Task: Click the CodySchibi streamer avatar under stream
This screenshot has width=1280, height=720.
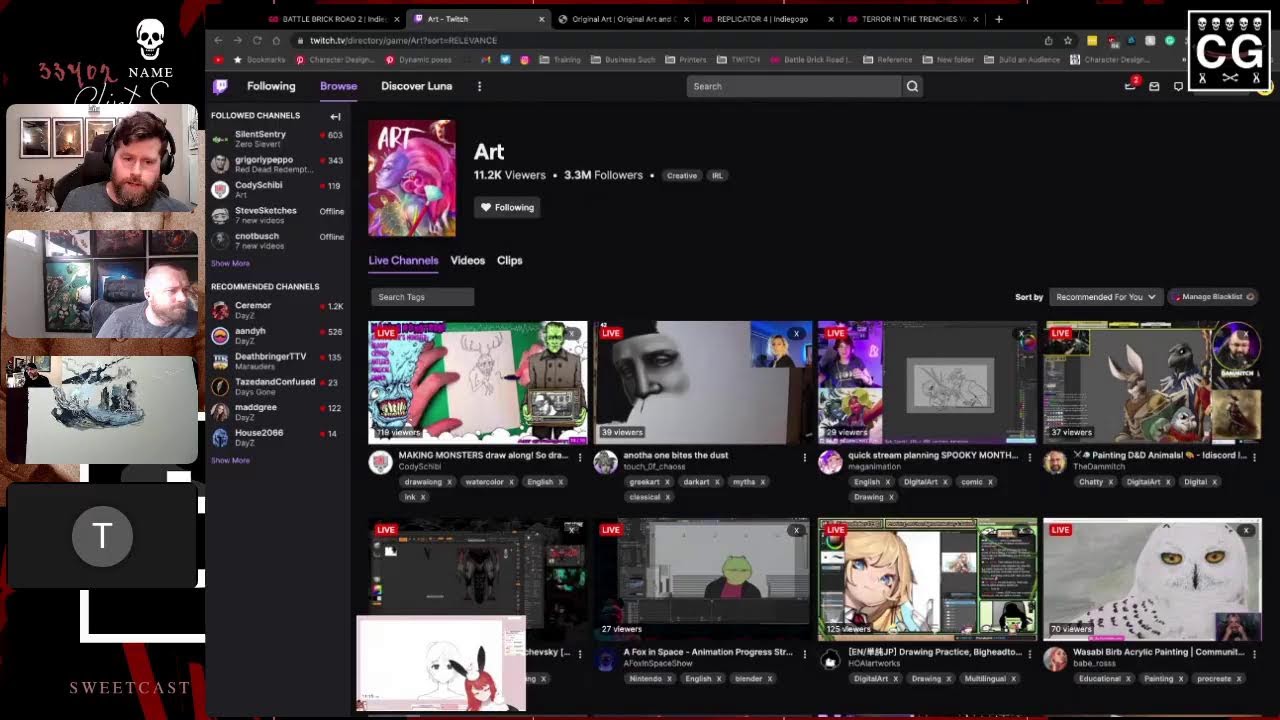Action: 380,462
